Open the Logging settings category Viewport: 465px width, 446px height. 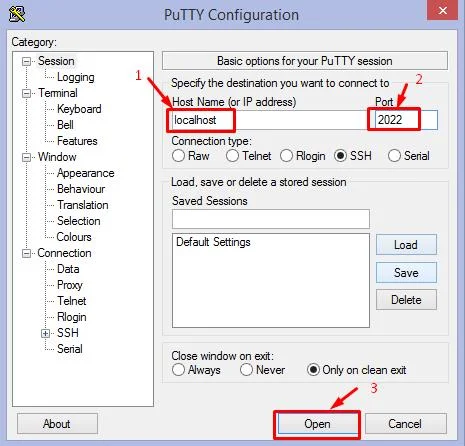click(76, 77)
